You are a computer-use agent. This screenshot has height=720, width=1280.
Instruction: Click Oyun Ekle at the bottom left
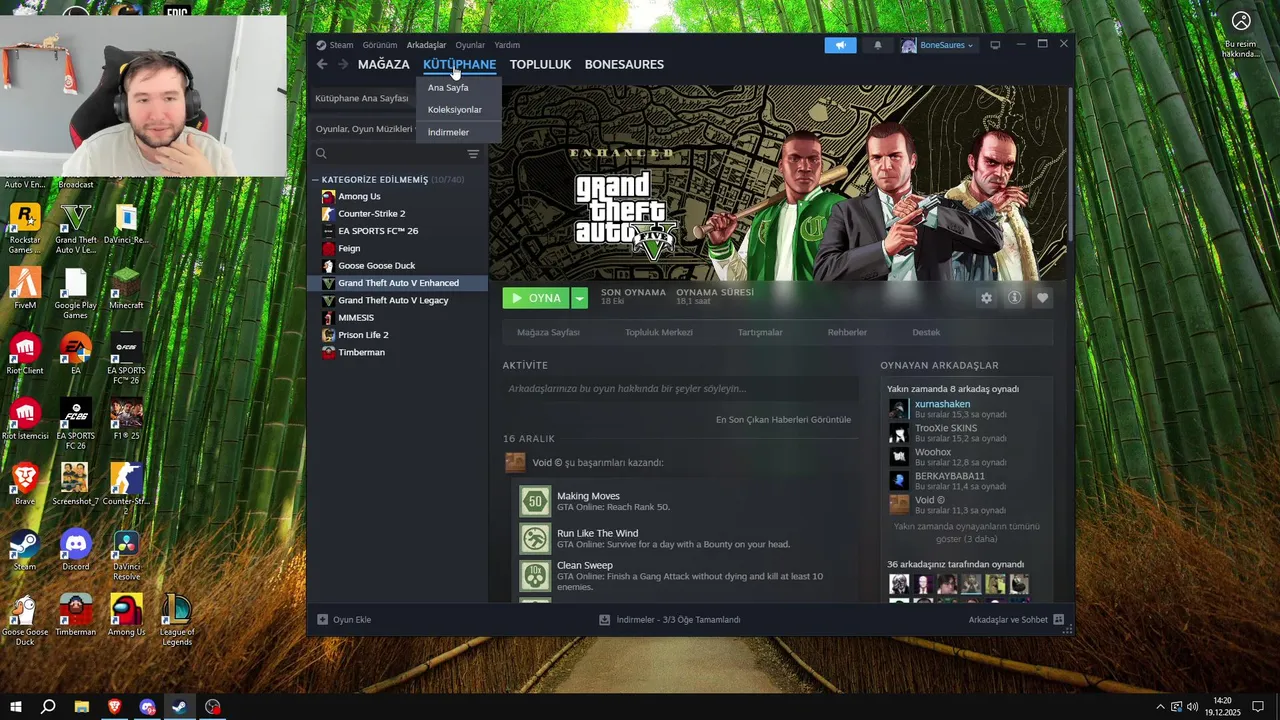pyautogui.click(x=344, y=620)
